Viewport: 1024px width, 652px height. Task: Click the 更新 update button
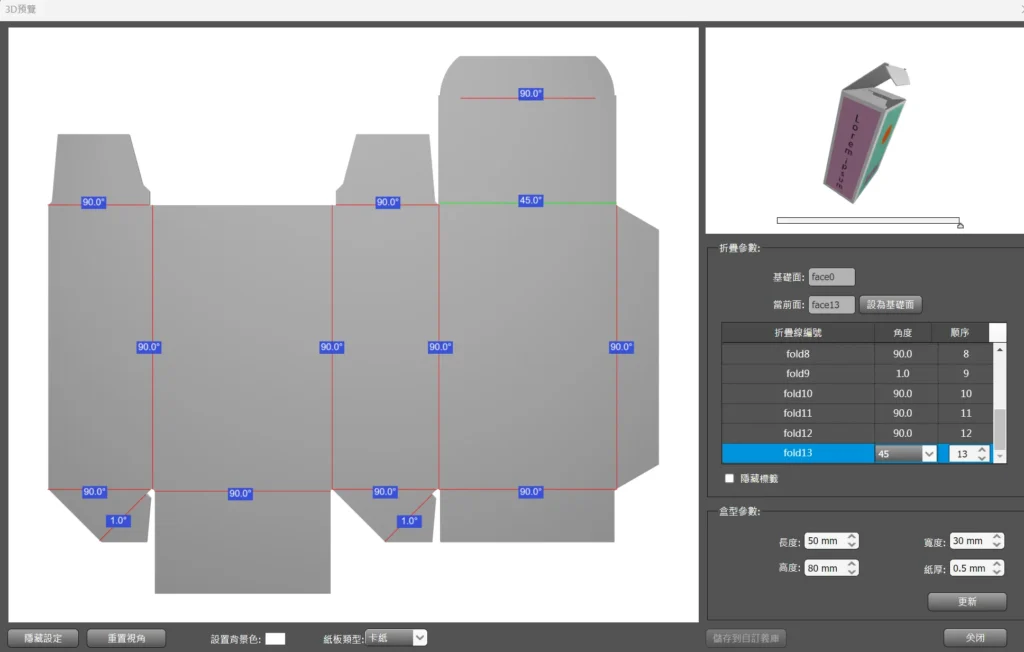coord(966,602)
